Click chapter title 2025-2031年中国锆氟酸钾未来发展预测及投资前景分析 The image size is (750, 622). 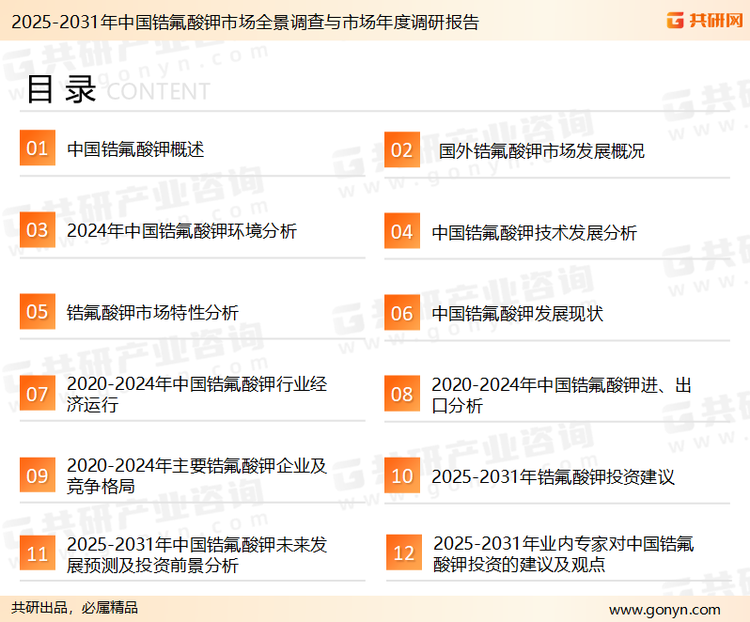pos(197,555)
